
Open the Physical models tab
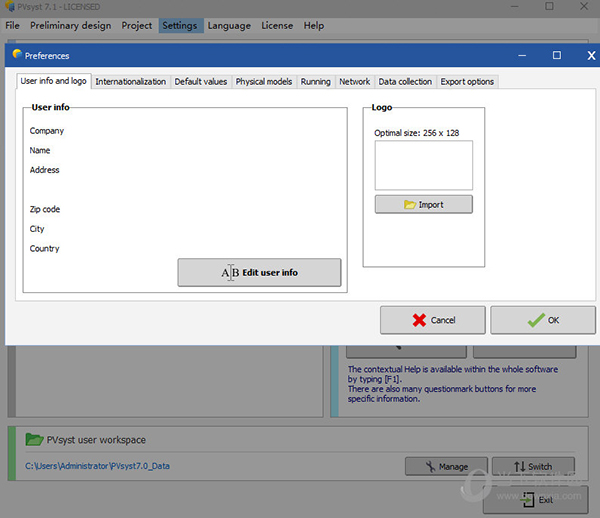(264, 82)
